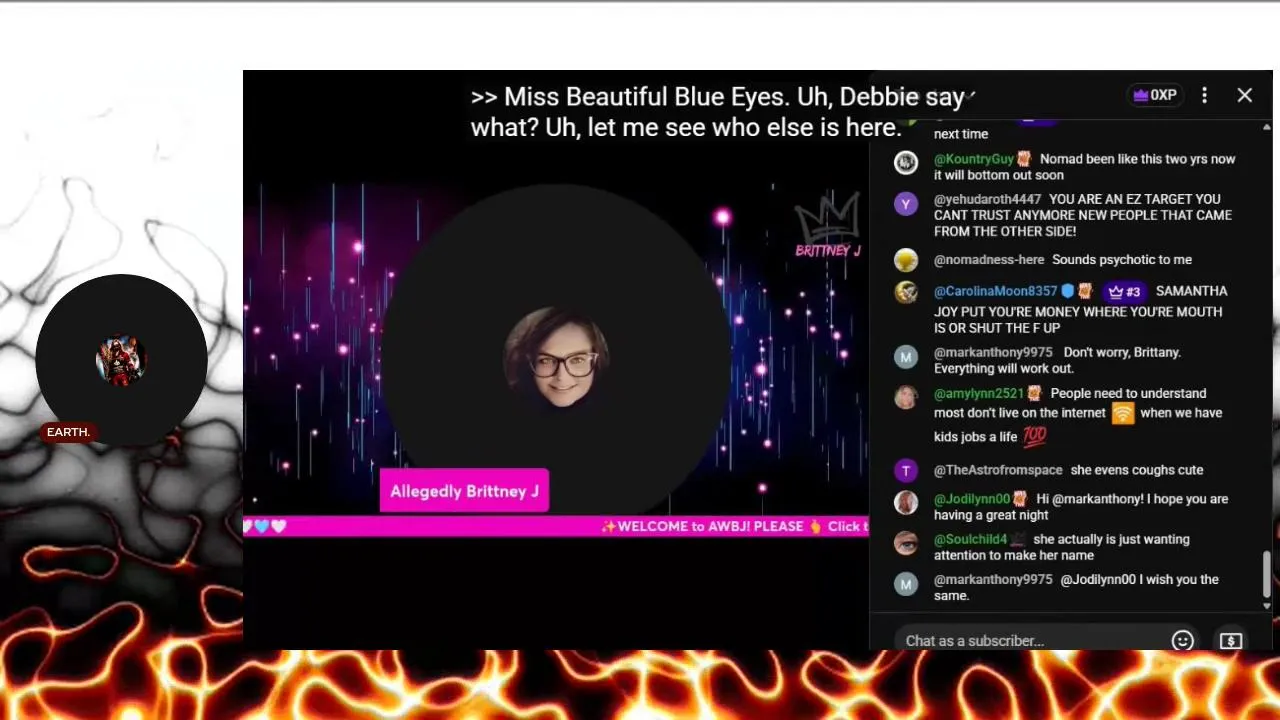
Task: Open @TheAstrofromspace purple T avatar
Action: (x=906, y=471)
